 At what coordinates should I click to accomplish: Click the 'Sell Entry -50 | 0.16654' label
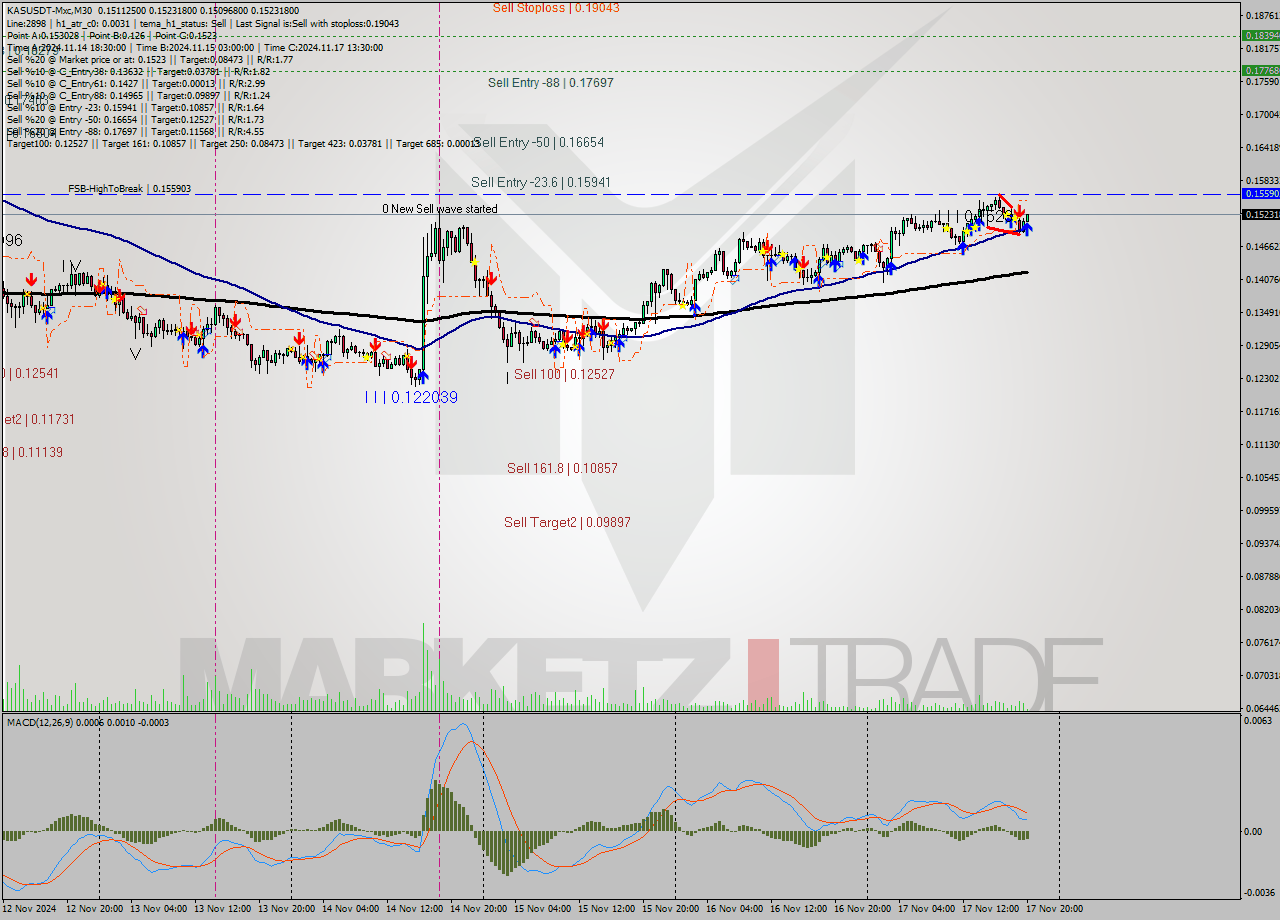(539, 143)
